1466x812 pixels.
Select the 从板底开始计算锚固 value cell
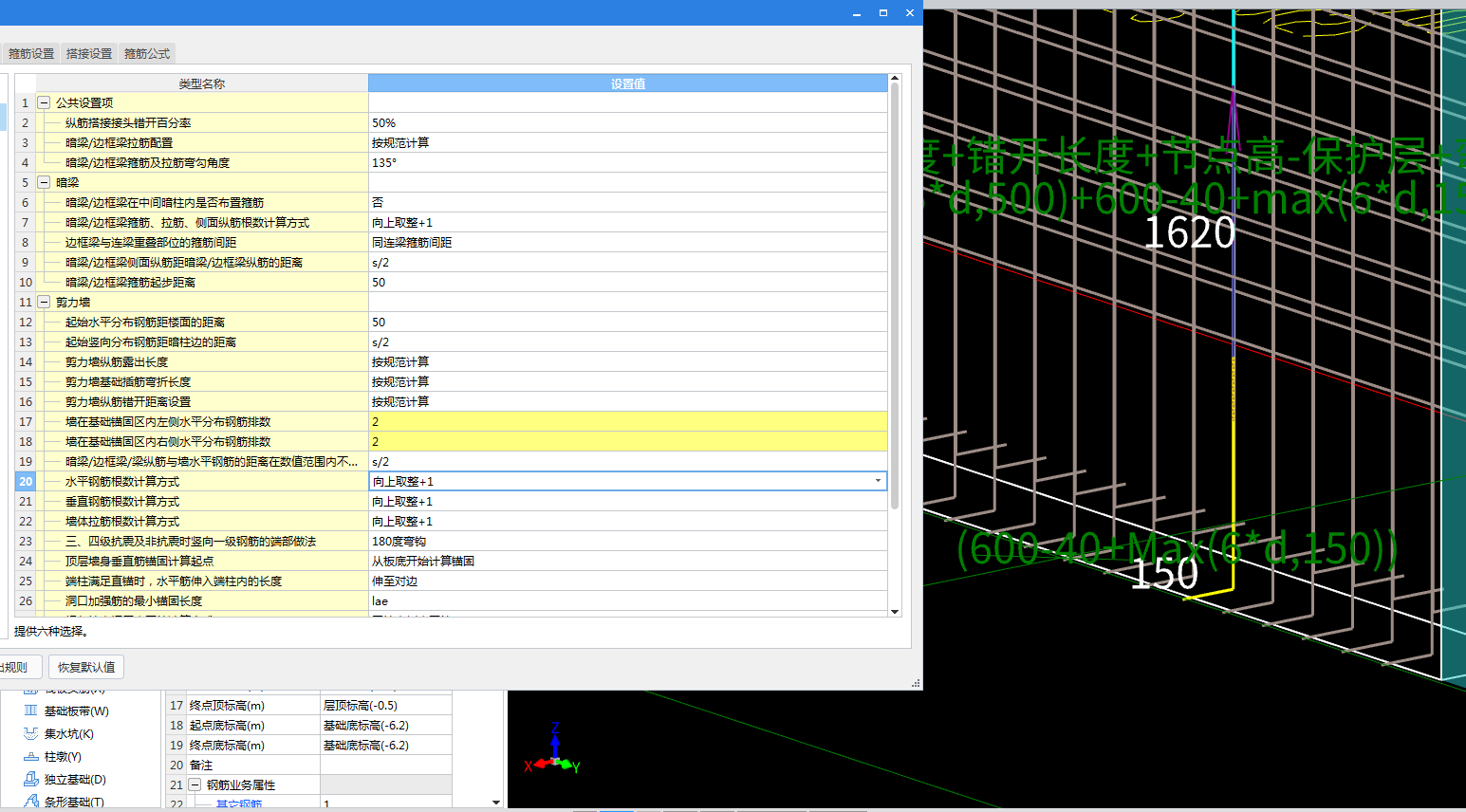click(x=628, y=561)
